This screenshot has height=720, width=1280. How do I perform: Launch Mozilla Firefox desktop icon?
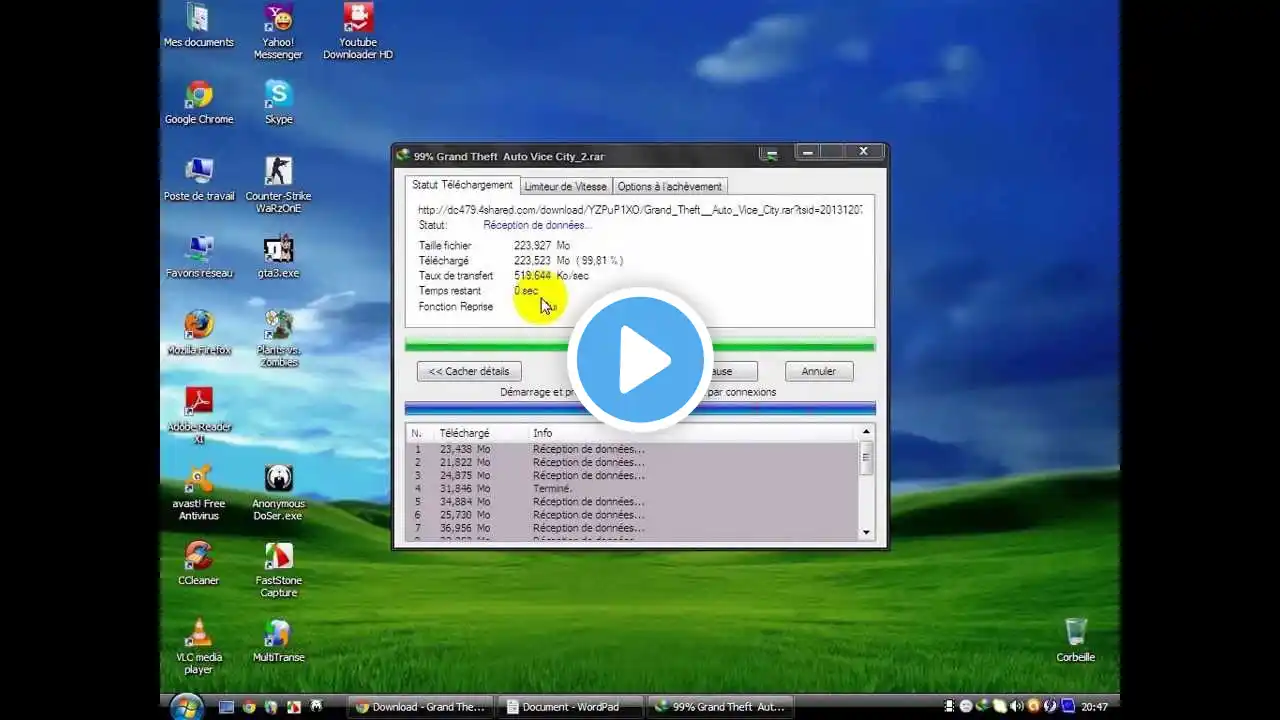click(198, 333)
